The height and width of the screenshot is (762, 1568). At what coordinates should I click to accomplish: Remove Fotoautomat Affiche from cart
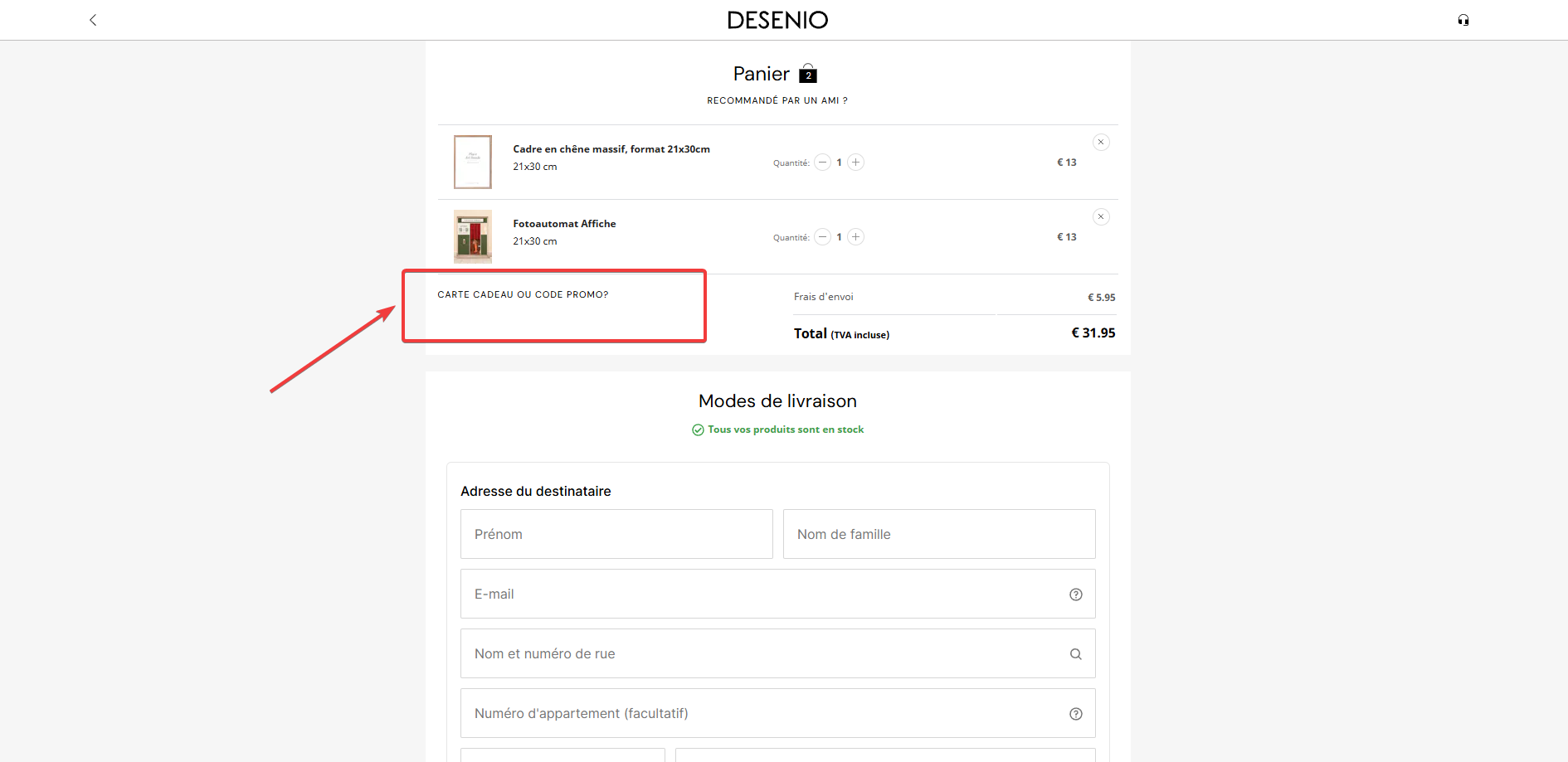pyautogui.click(x=1101, y=216)
